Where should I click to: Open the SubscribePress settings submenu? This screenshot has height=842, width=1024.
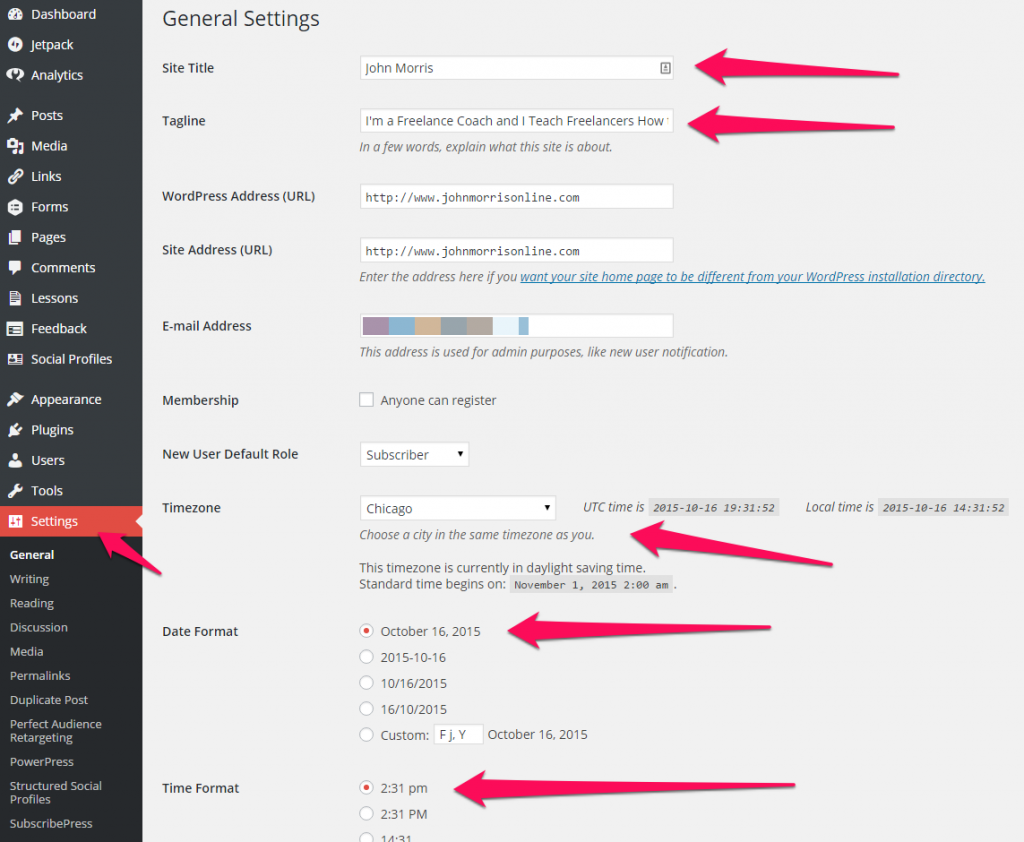pyautogui.click(x=51, y=823)
